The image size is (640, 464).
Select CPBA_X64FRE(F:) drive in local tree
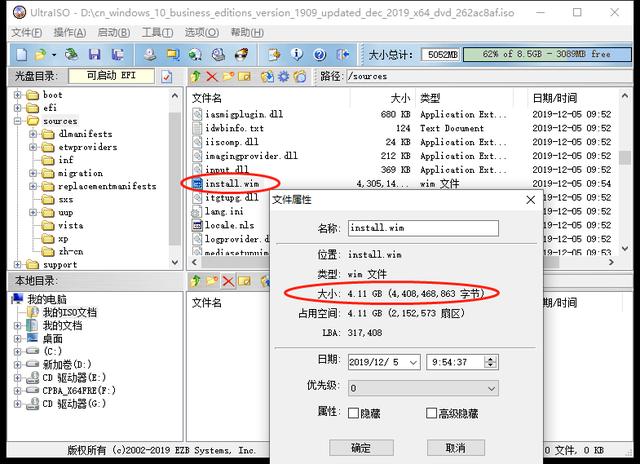(x=79, y=391)
